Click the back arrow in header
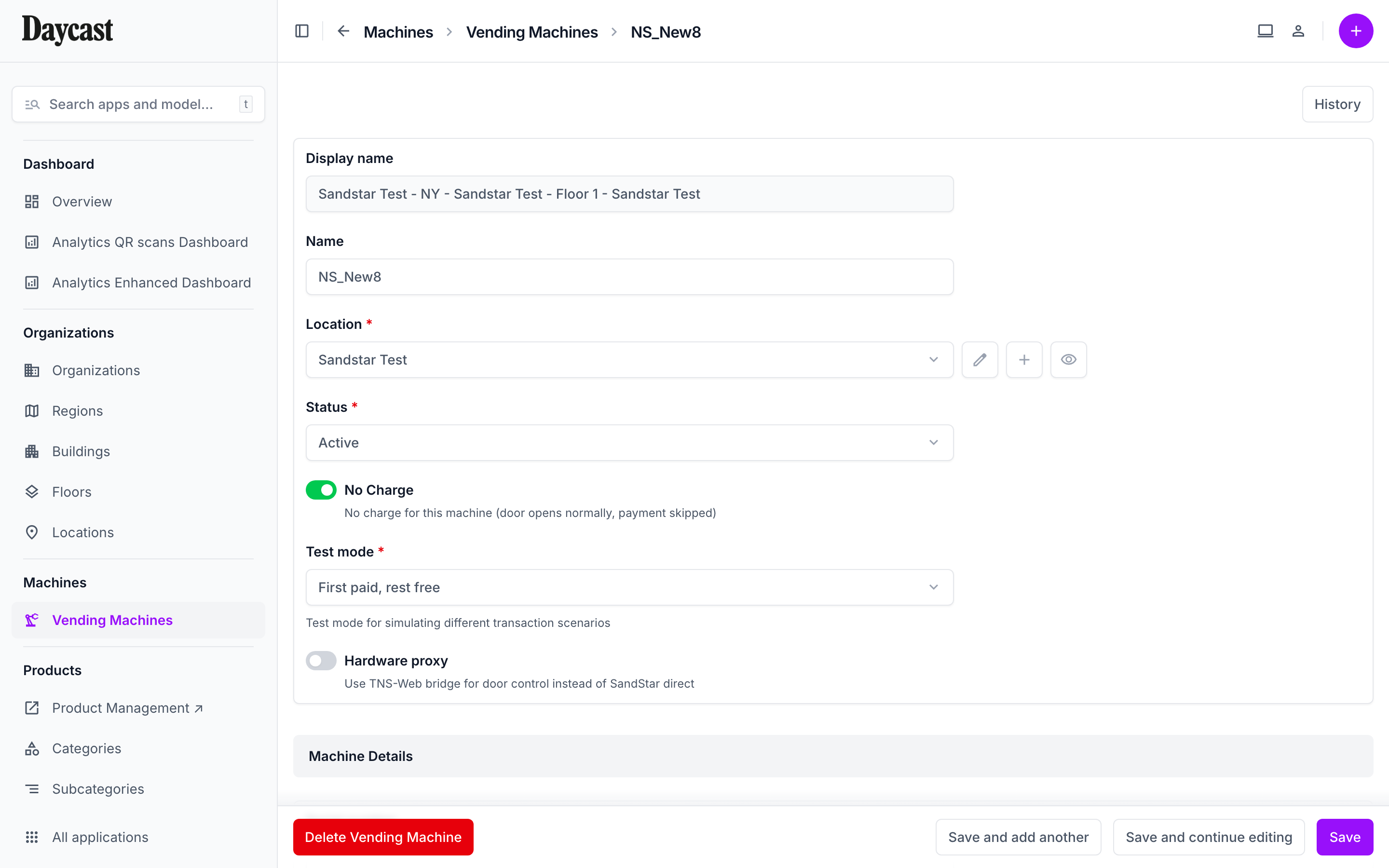 click(343, 31)
